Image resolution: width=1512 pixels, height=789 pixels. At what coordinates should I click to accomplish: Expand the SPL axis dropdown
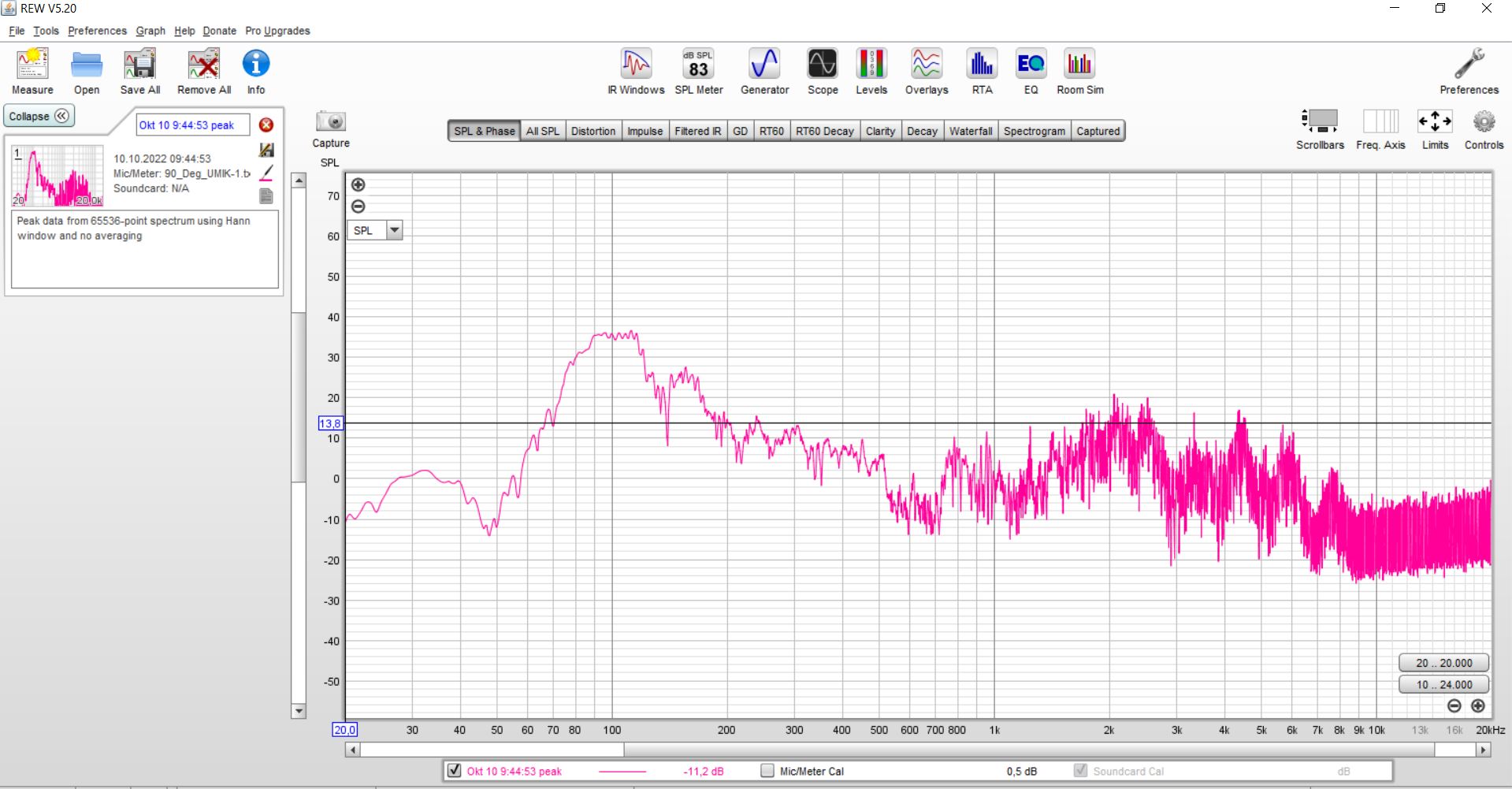(x=394, y=230)
